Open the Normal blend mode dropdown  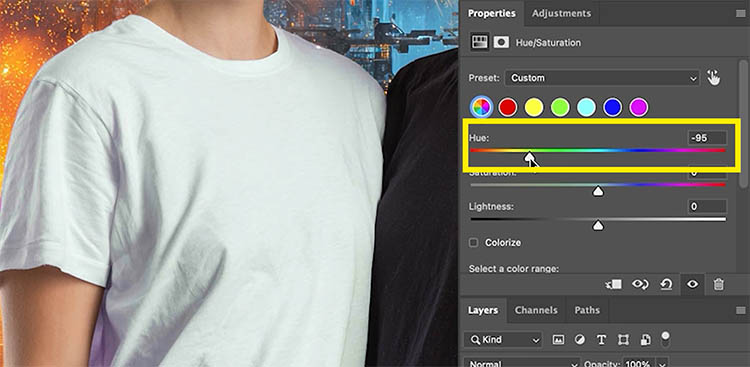(x=522, y=363)
